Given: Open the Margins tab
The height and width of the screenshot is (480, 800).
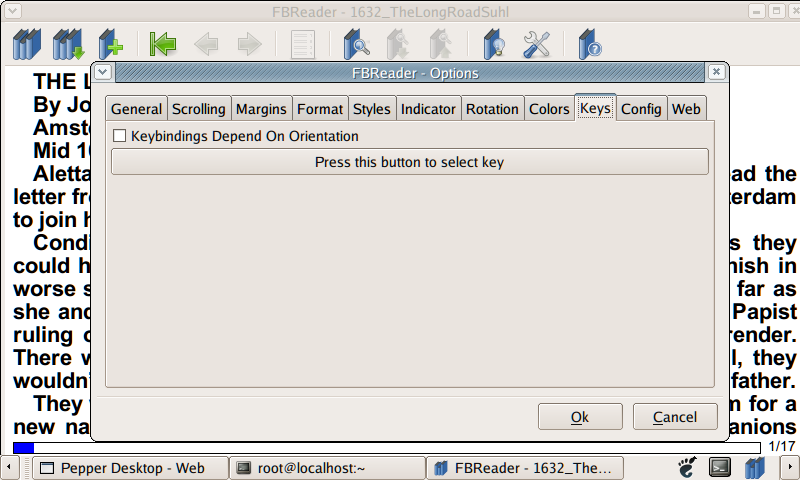Looking at the screenshot, I should click(x=261, y=109).
